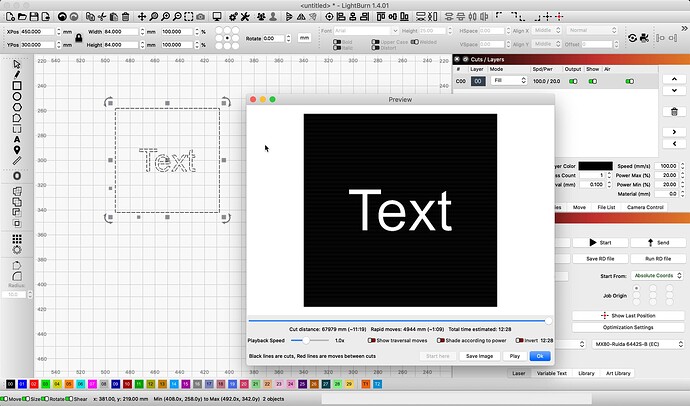Select the Offset Shapes tool
Screen dimensions: 690x406
click(17, 176)
